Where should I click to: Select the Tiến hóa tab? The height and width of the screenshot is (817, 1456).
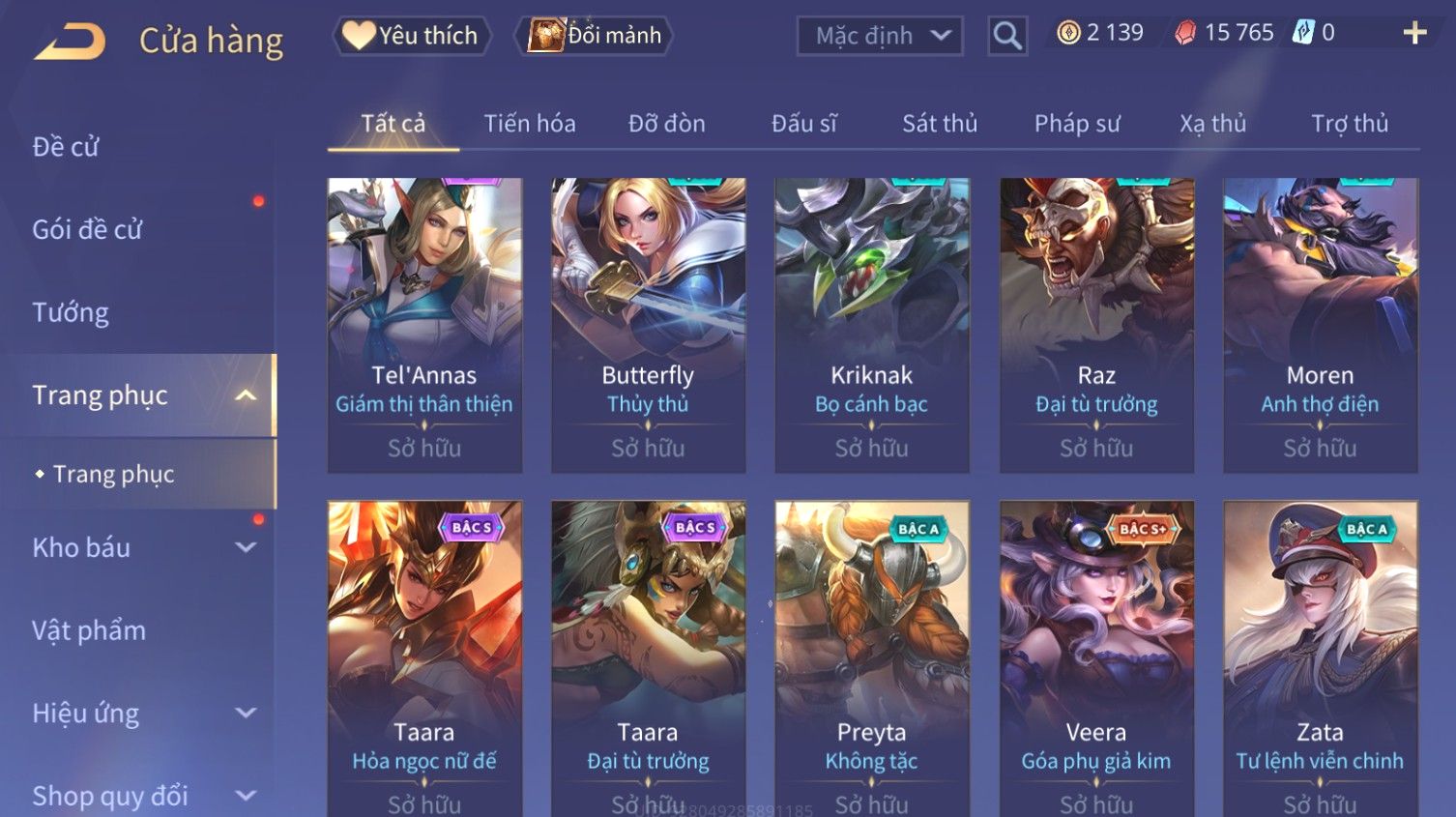tap(530, 124)
